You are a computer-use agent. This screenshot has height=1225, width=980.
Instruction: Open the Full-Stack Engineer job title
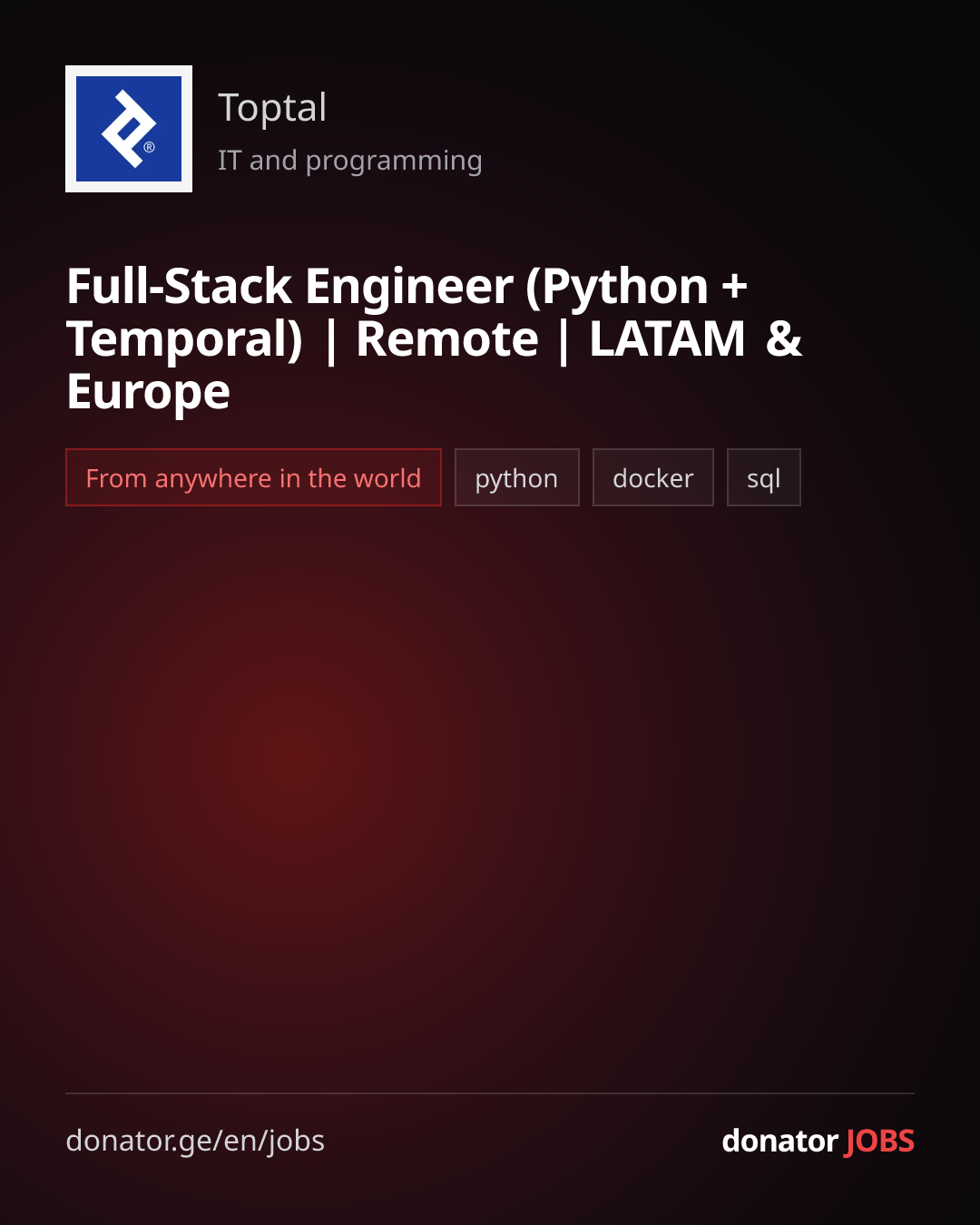coord(434,338)
